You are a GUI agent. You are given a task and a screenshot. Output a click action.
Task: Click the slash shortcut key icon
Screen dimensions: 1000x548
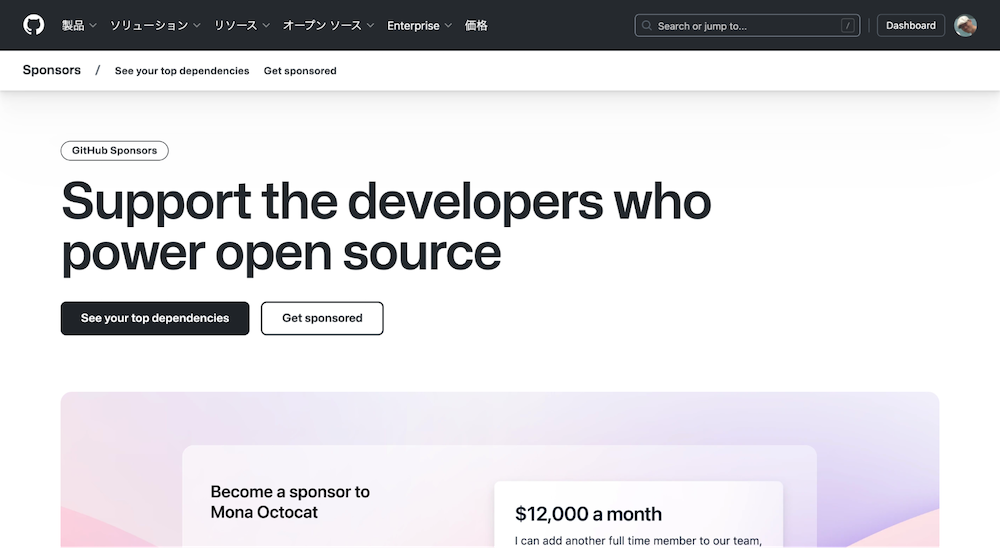click(848, 26)
